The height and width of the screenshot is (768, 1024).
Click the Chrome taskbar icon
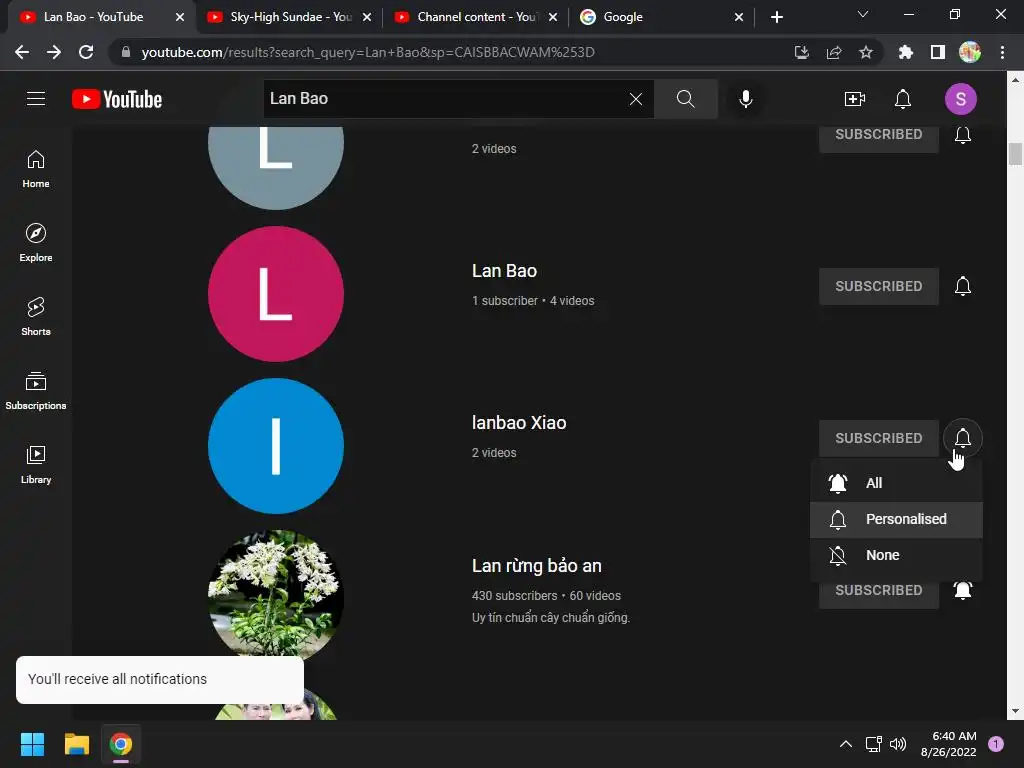[121, 744]
